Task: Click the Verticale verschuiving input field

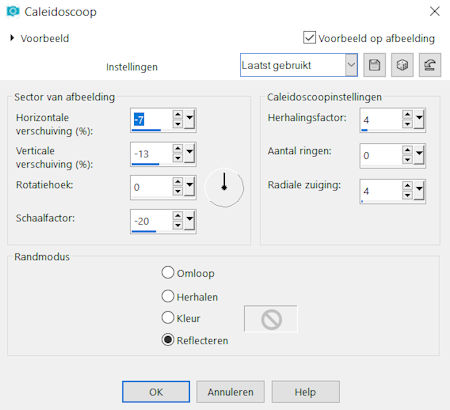Action: pyautogui.click(x=152, y=154)
